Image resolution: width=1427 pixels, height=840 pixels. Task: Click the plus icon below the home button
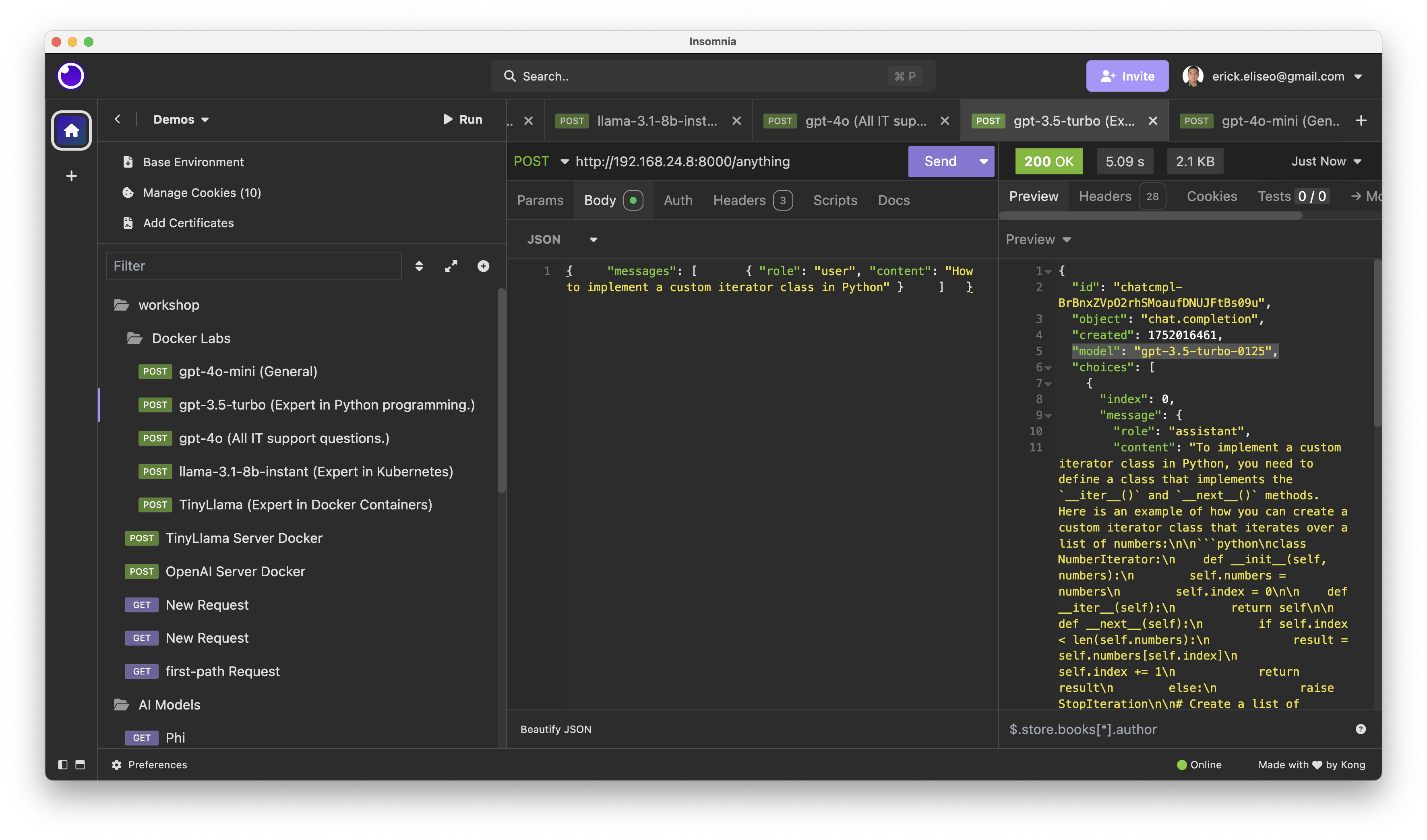coord(71,176)
